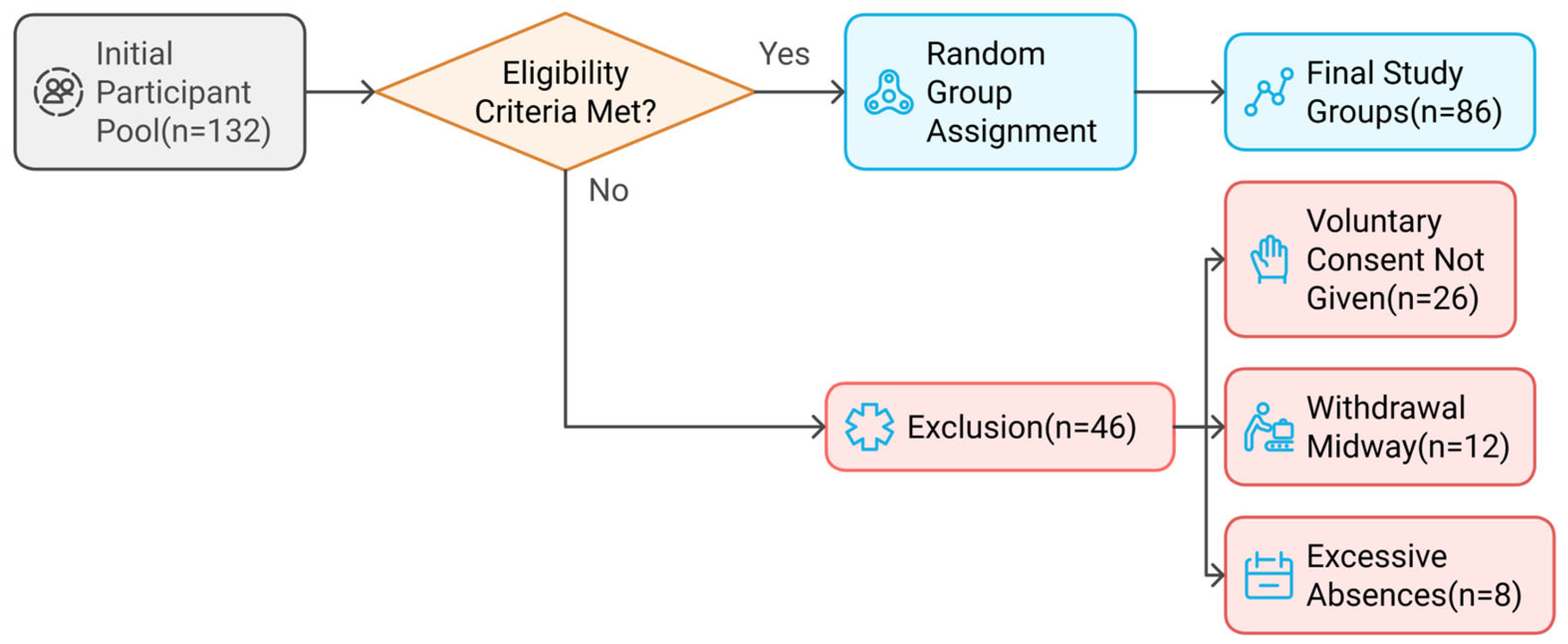The image size is (1568, 644).
Task: Click the Exclusion(n=46) label text
Action: [x=1022, y=427]
